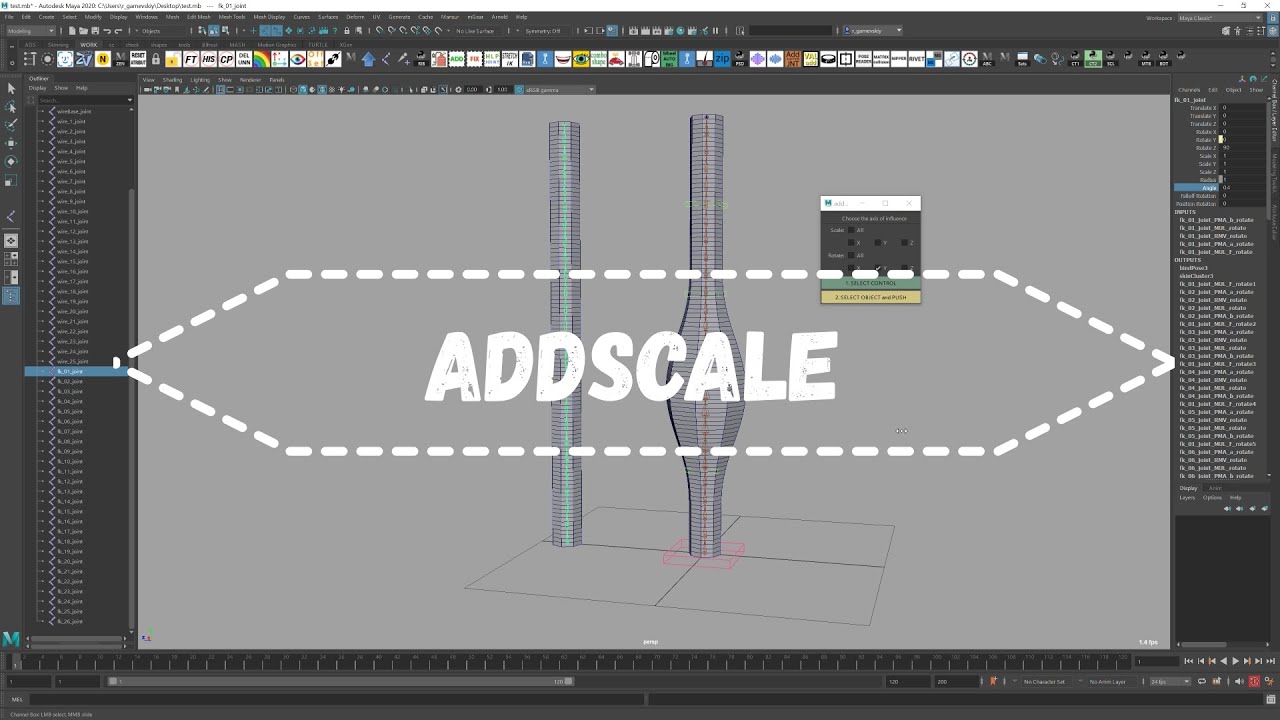Click the RIVET shelf icon
1280x720 pixels.
click(916, 59)
